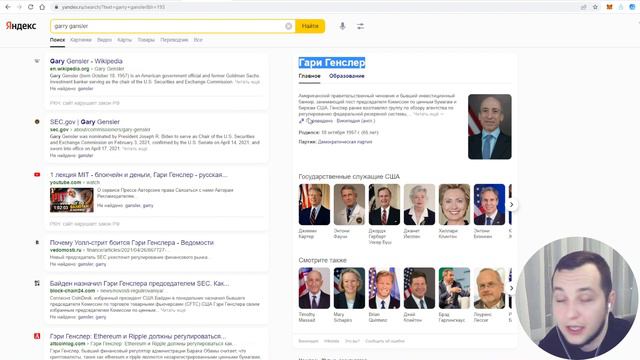Open the Jay Clayton thumbnail
This screenshot has width=640, height=360.
pos(419,288)
